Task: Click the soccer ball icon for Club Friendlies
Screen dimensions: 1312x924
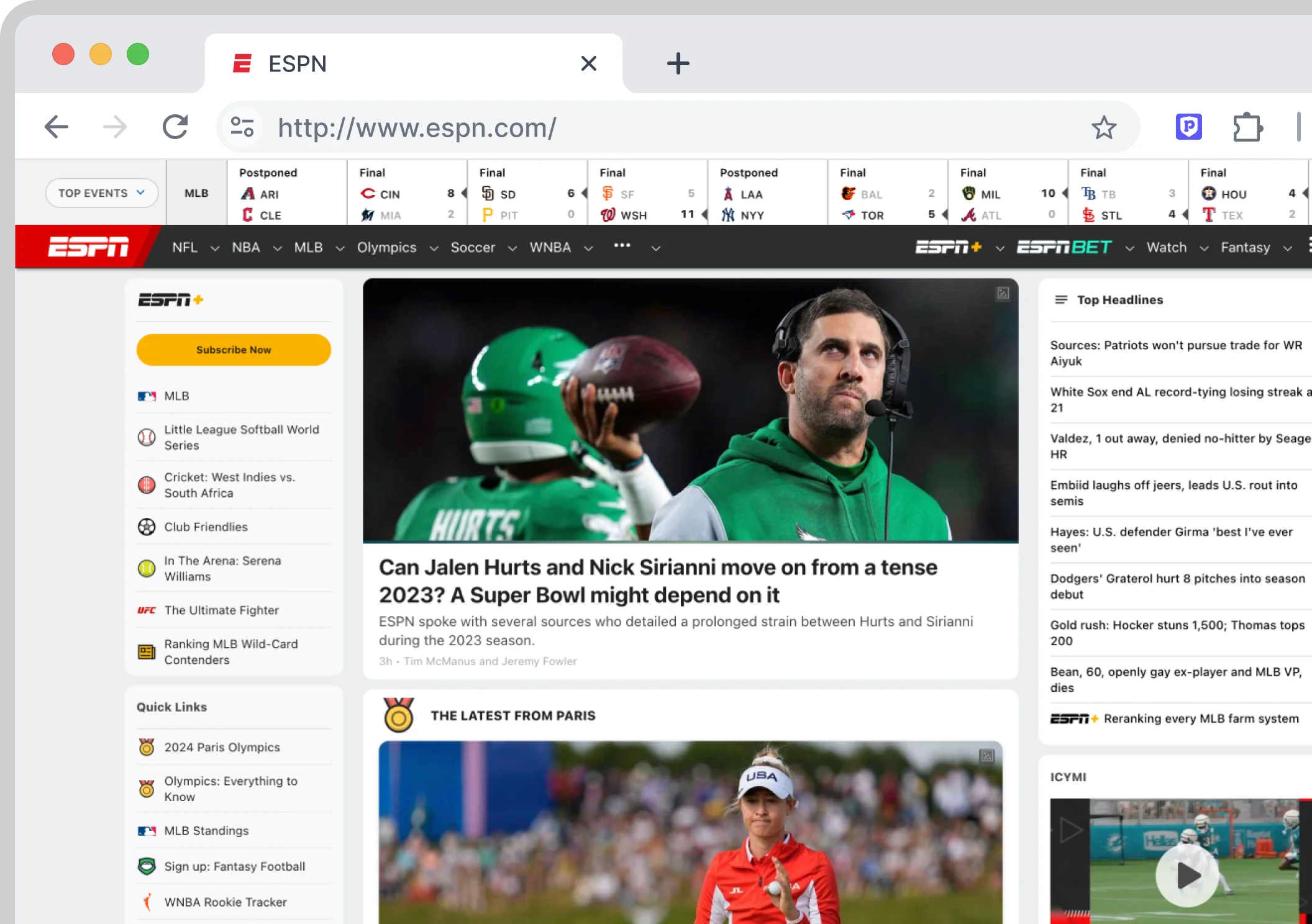Action: 147,527
